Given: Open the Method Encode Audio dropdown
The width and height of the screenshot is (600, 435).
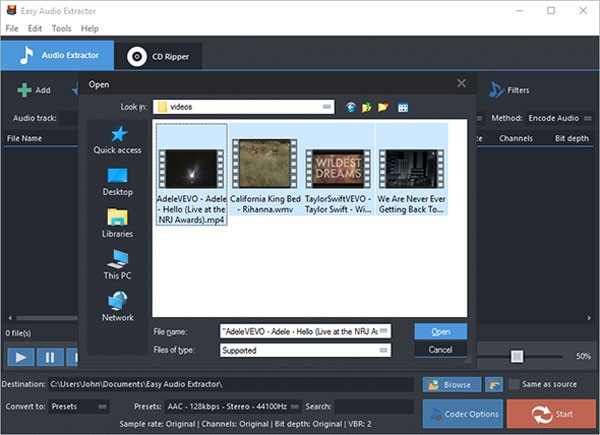Looking at the screenshot, I should point(559,118).
